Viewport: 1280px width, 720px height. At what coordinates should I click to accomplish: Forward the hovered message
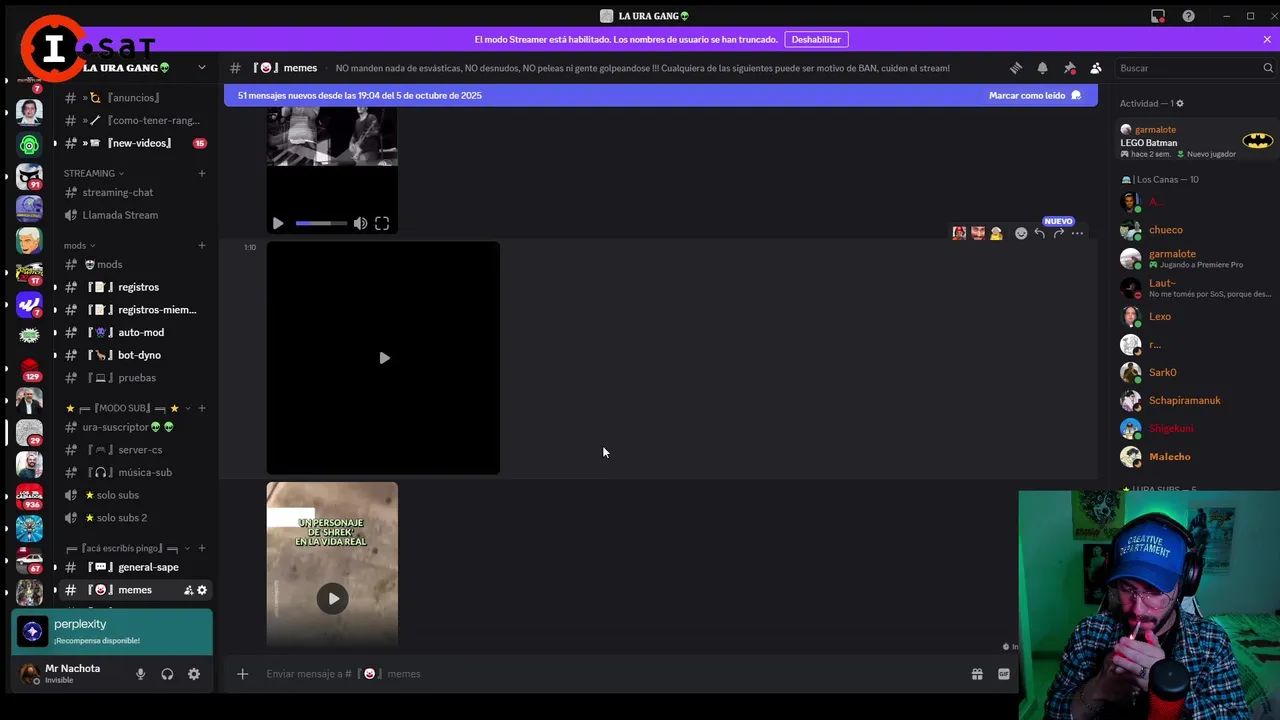point(1058,233)
